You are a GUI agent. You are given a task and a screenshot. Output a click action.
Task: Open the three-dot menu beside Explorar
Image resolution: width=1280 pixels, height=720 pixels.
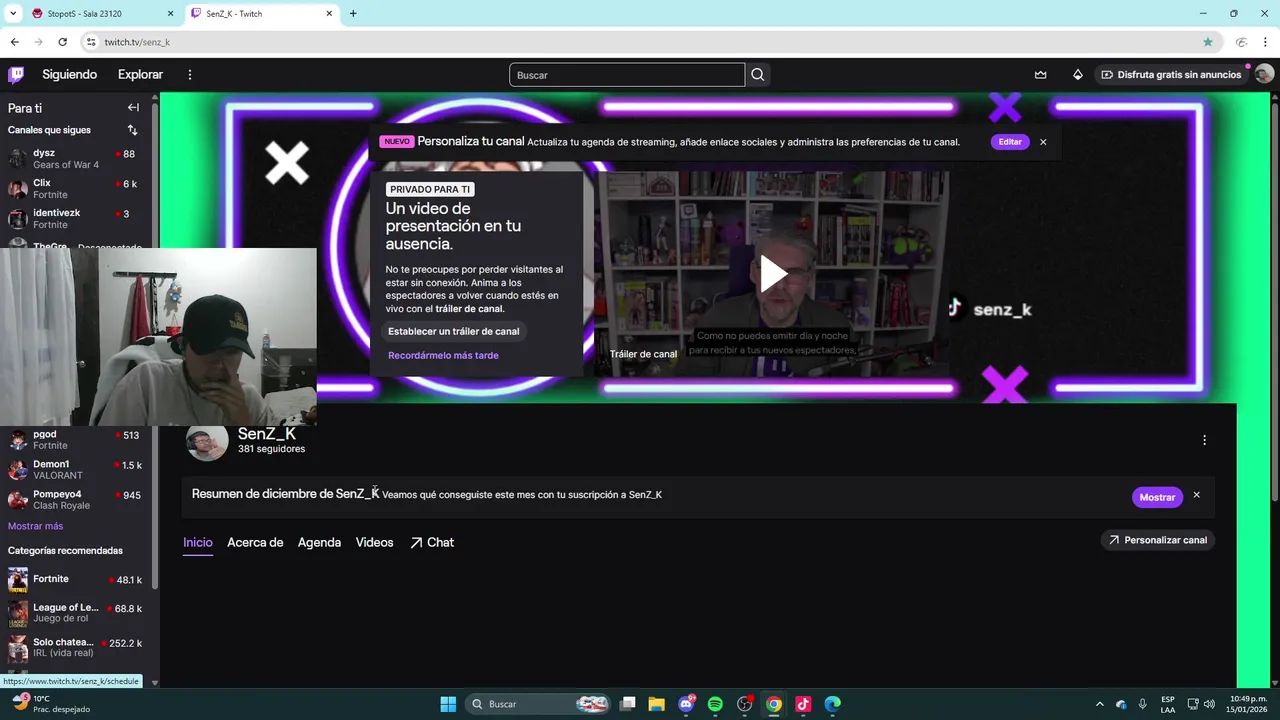coord(190,75)
